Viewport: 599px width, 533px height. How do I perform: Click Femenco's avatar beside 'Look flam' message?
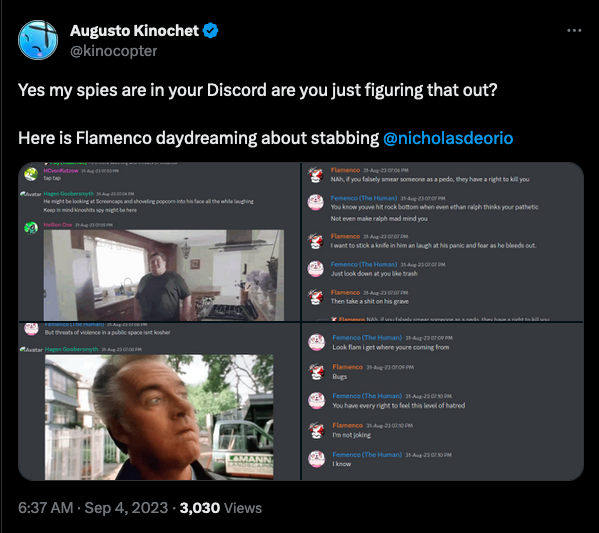pos(317,342)
